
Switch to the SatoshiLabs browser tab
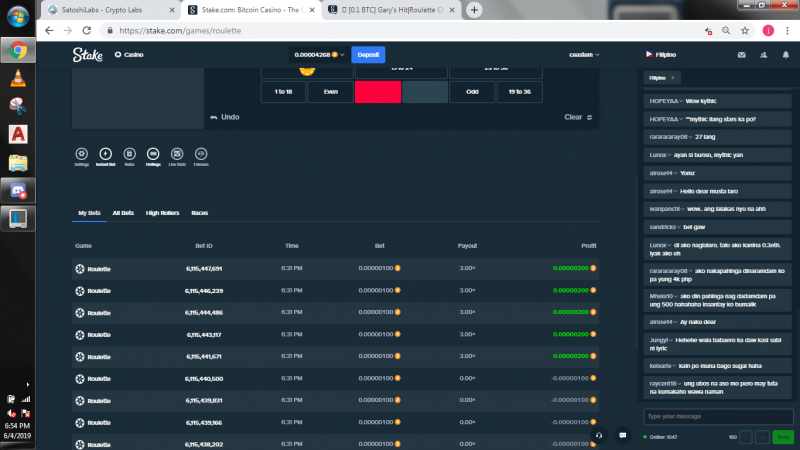(109, 10)
